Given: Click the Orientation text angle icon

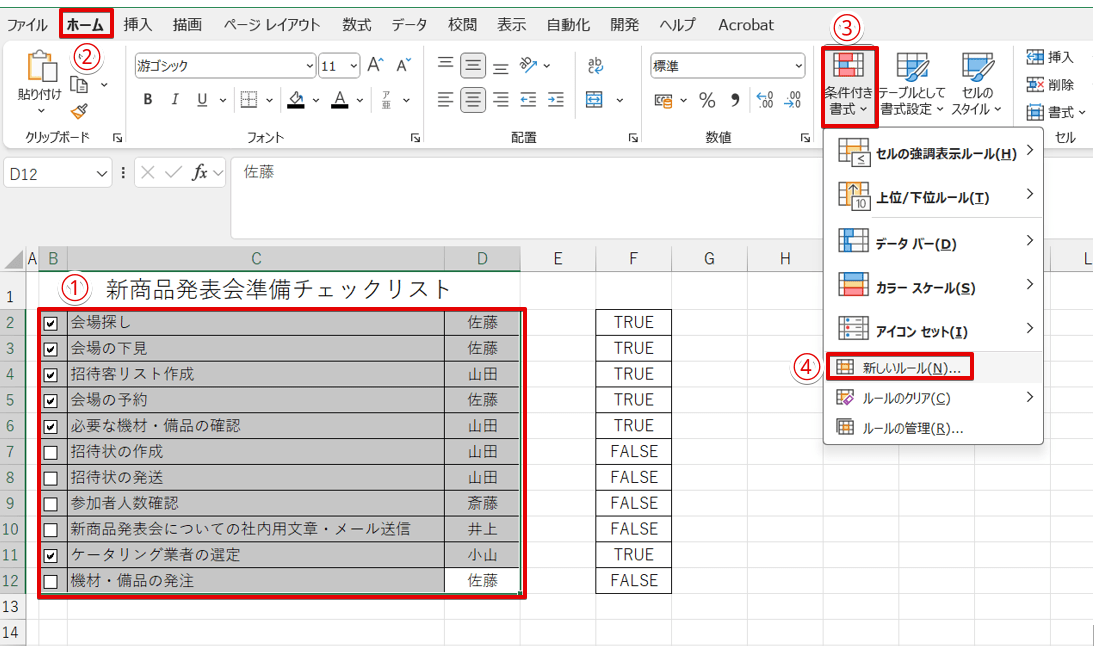Looking at the screenshot, I should (528, 66).
